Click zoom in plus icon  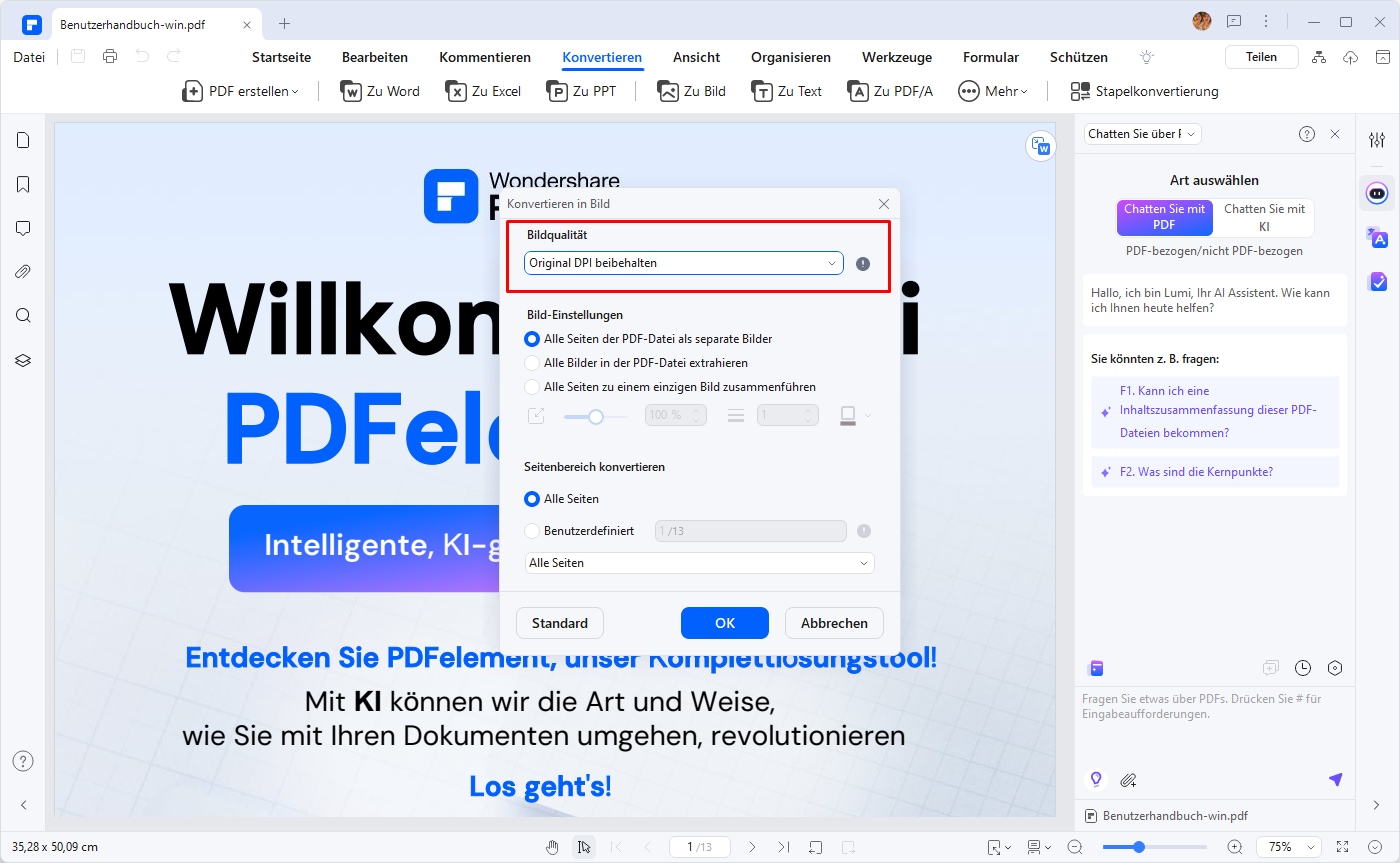click(x=1235, y=847)
